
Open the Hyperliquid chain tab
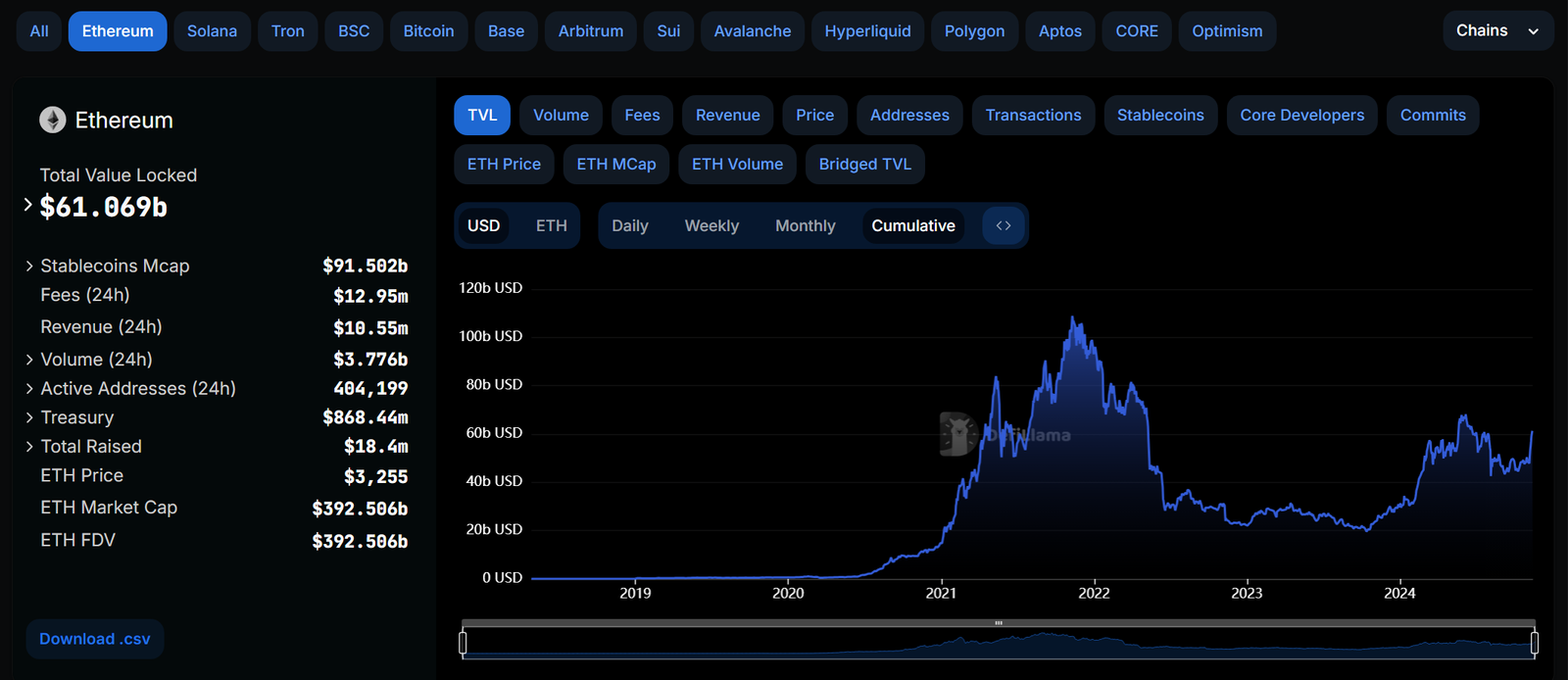pos(867,30)
